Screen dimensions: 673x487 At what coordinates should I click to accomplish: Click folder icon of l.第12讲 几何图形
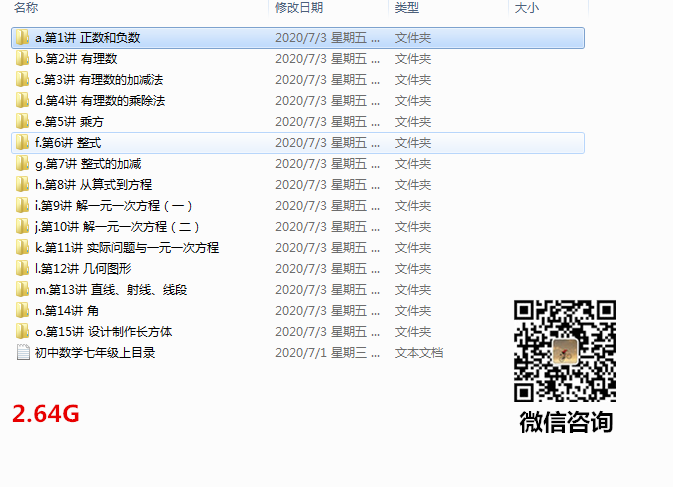[22, 269]
